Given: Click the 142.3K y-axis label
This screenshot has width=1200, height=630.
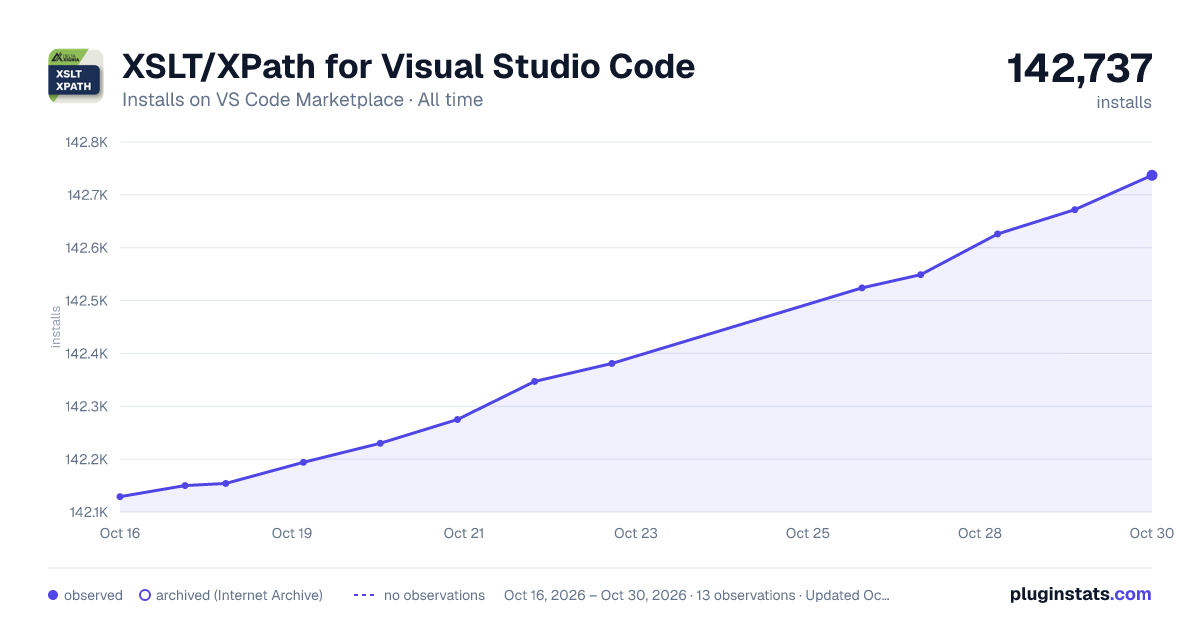Looking at the screenshot, I should point(87,407).
